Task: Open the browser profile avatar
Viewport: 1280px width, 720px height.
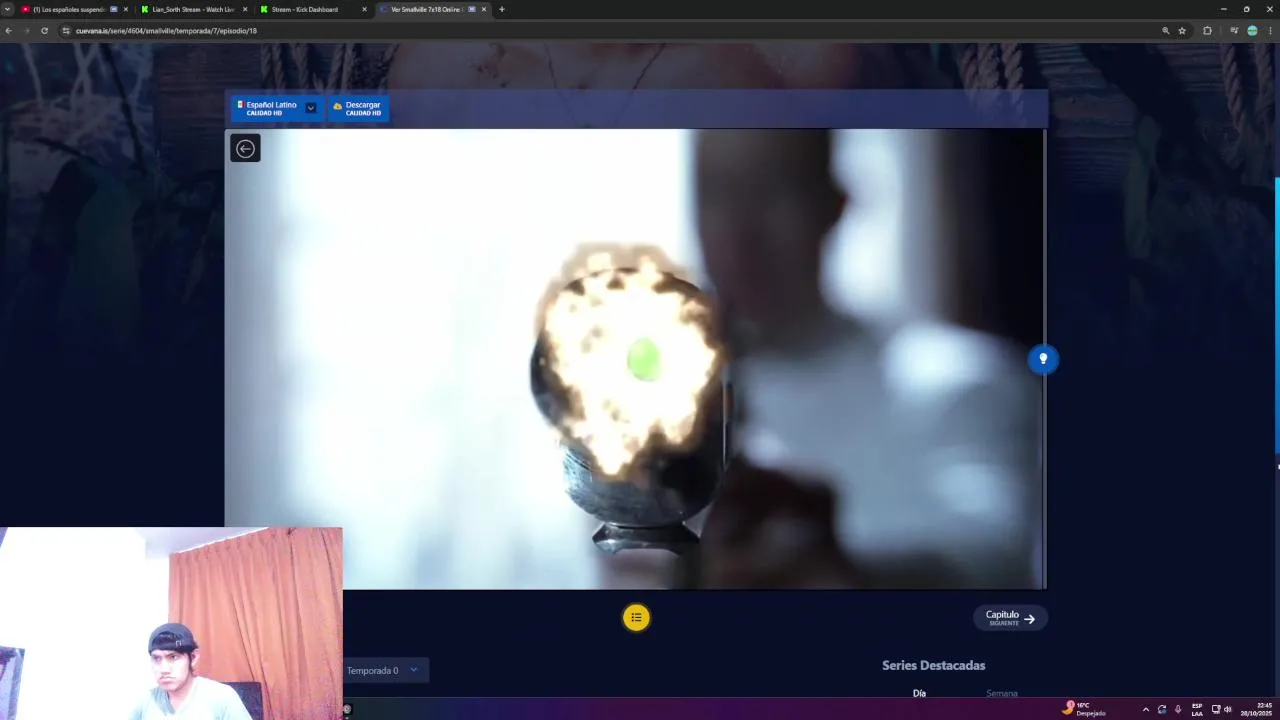Action: point(1252,31)
